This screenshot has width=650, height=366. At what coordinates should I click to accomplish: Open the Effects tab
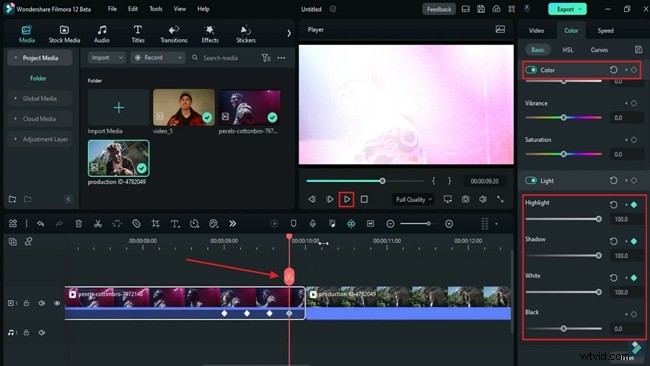click(x=210, y=34)
